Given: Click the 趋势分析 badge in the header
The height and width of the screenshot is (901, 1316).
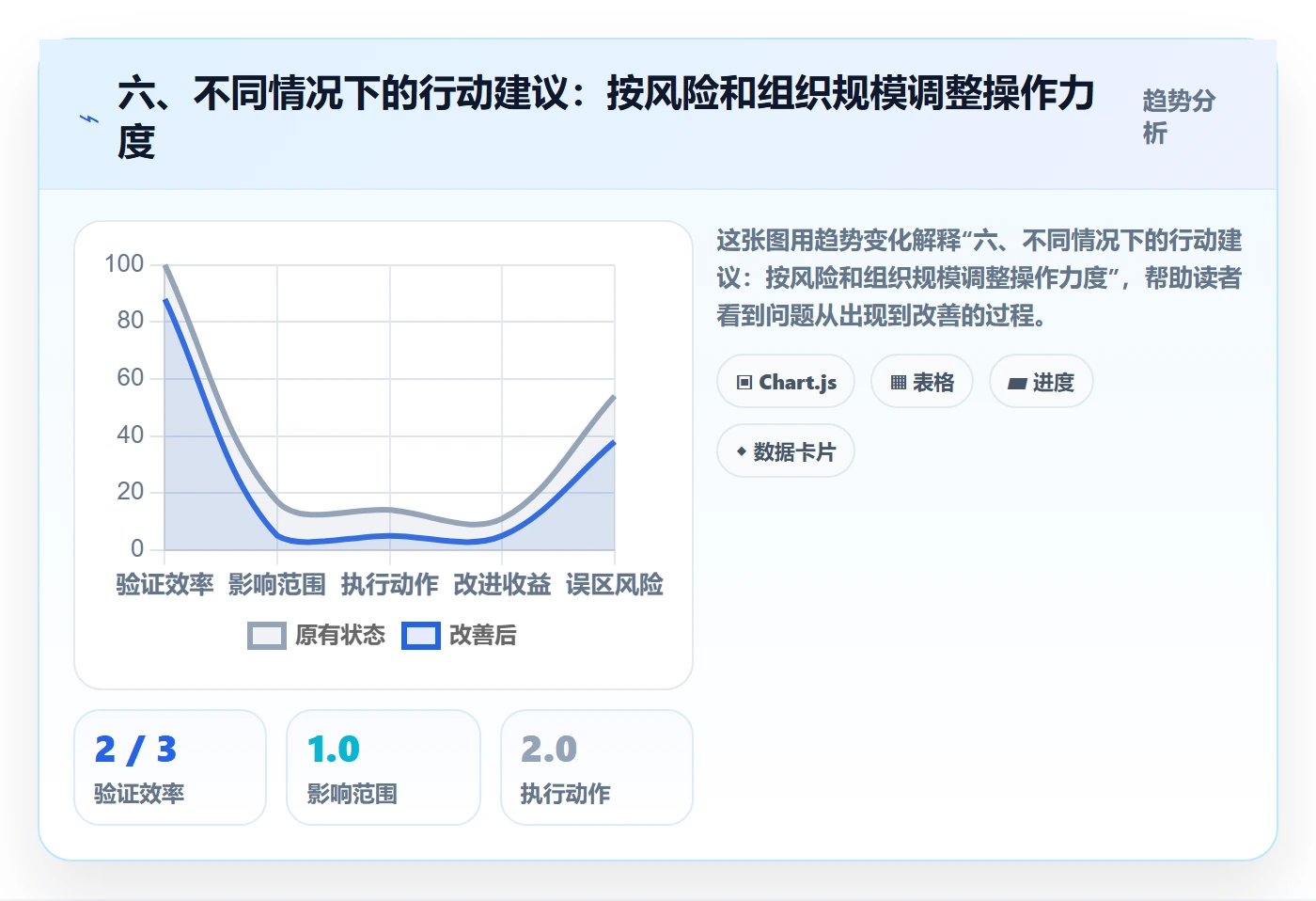Looking at the screenshot, I should tap(1180, 117).
